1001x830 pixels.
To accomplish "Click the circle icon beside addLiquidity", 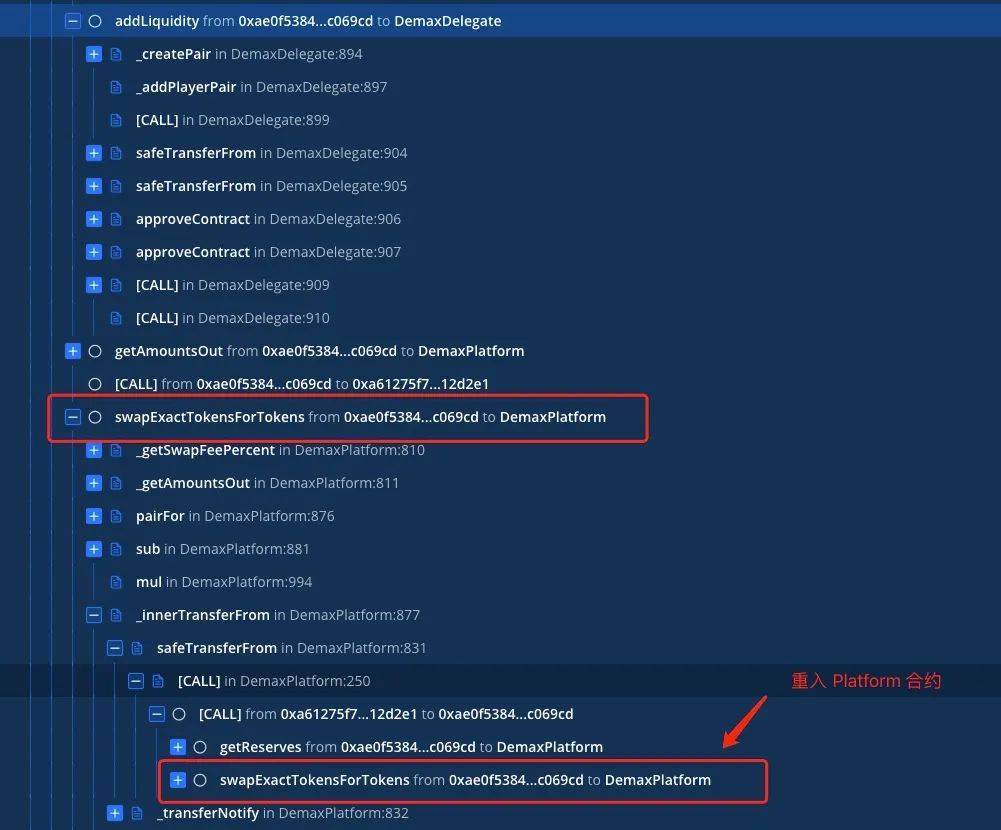I will click(95, 21).
